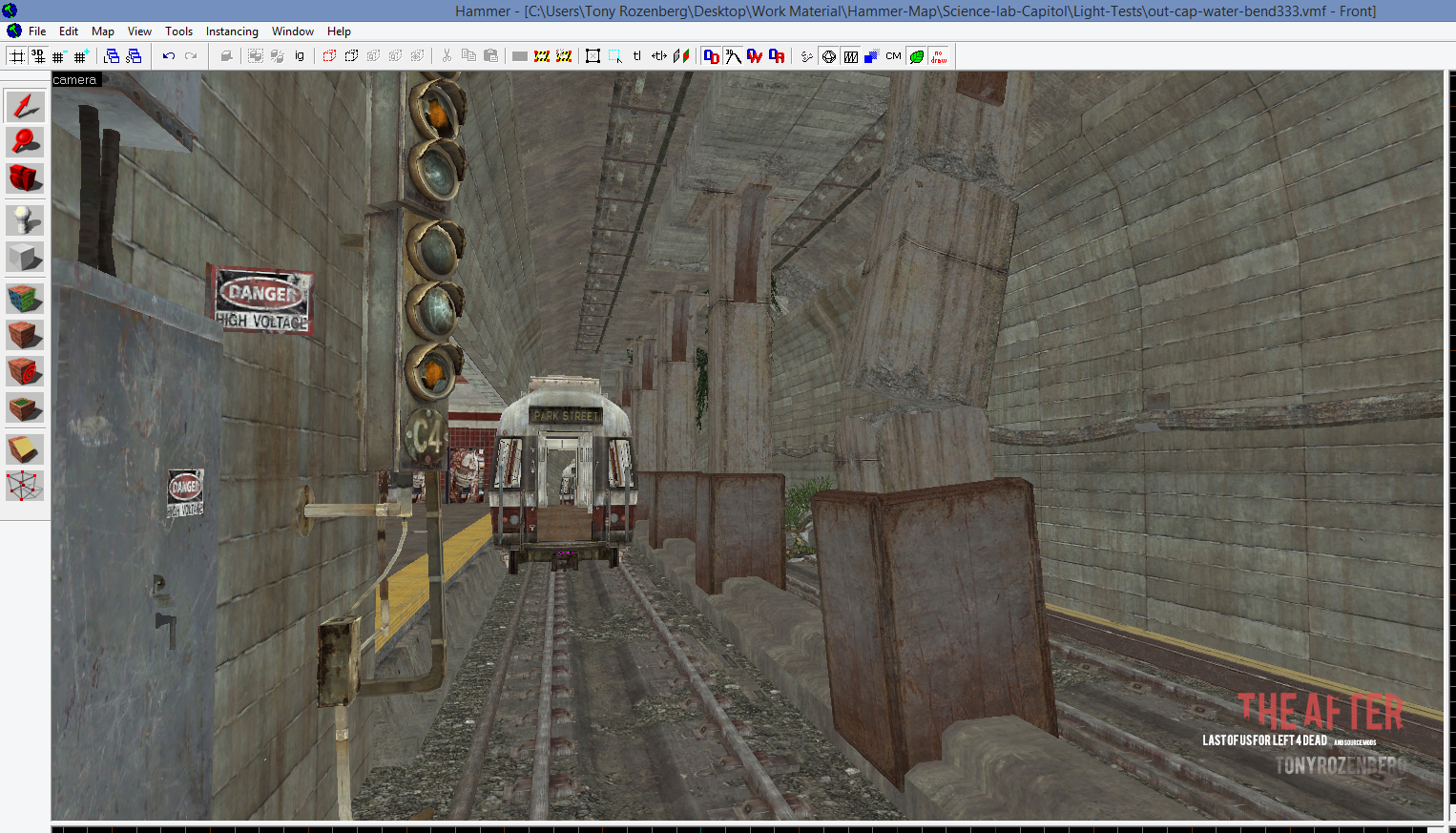Click the Group selection icon
The width and height of the screenshot is (1456, 833).
coord(256,56)
